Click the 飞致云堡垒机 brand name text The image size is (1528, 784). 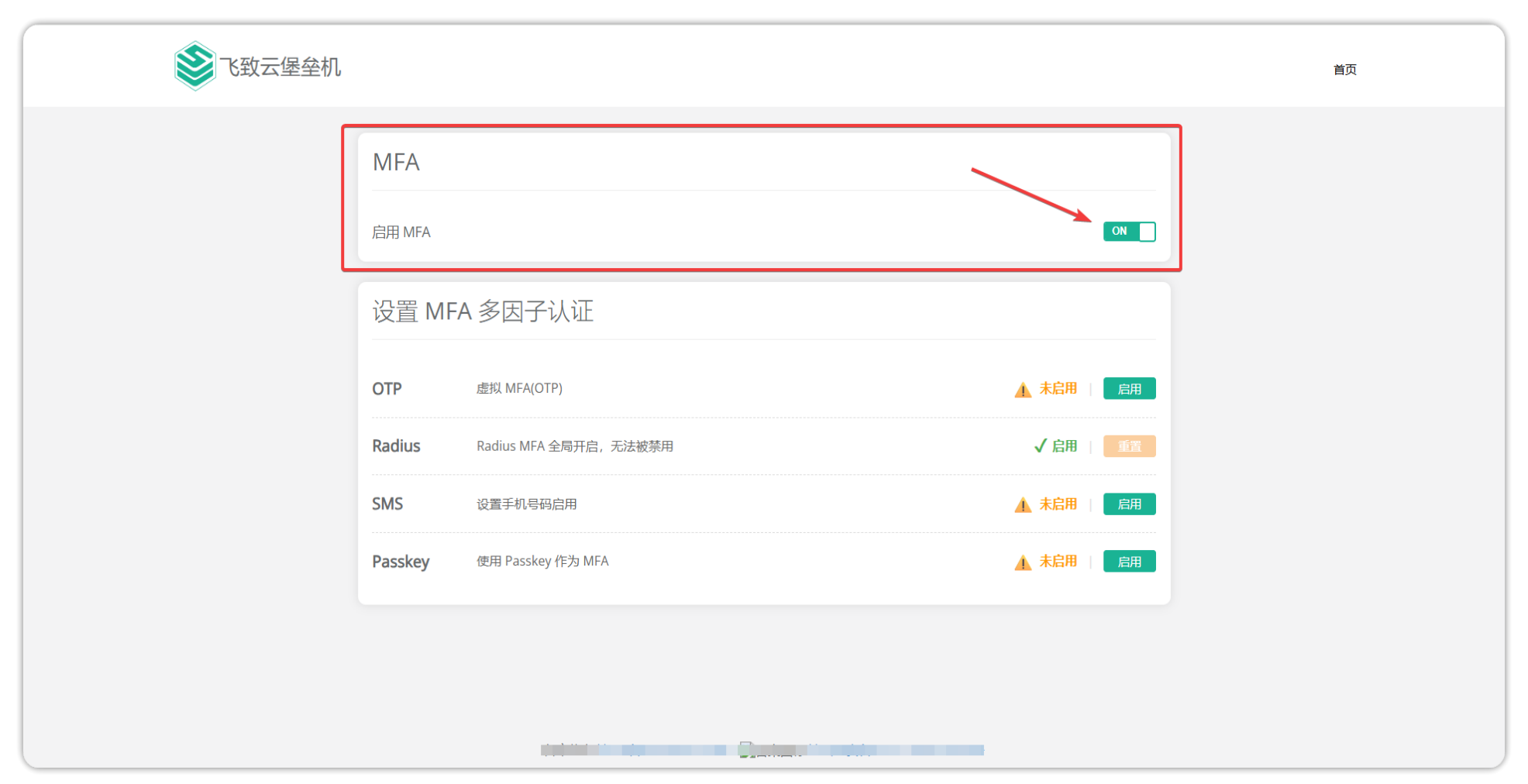pos(280,67)
